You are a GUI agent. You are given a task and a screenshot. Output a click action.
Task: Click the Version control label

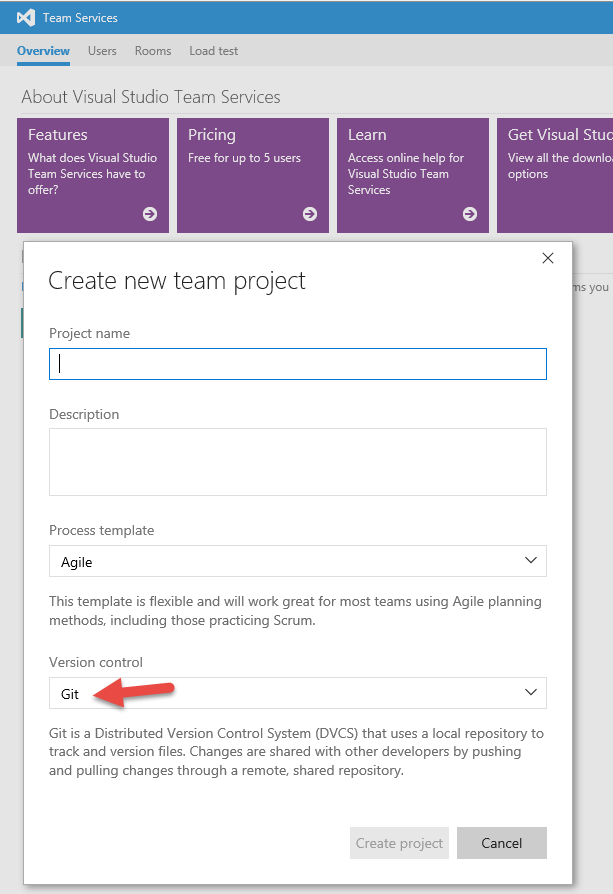click(x=96, y=662)
